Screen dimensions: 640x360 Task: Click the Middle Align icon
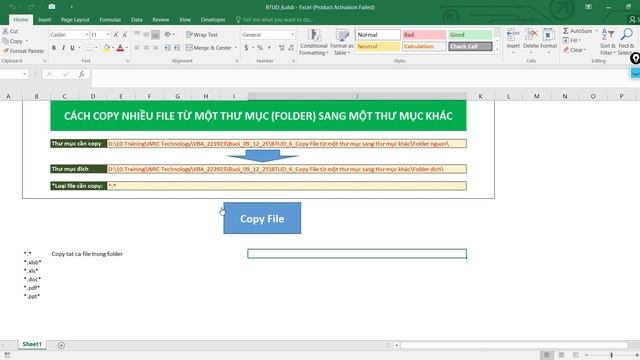146,35
